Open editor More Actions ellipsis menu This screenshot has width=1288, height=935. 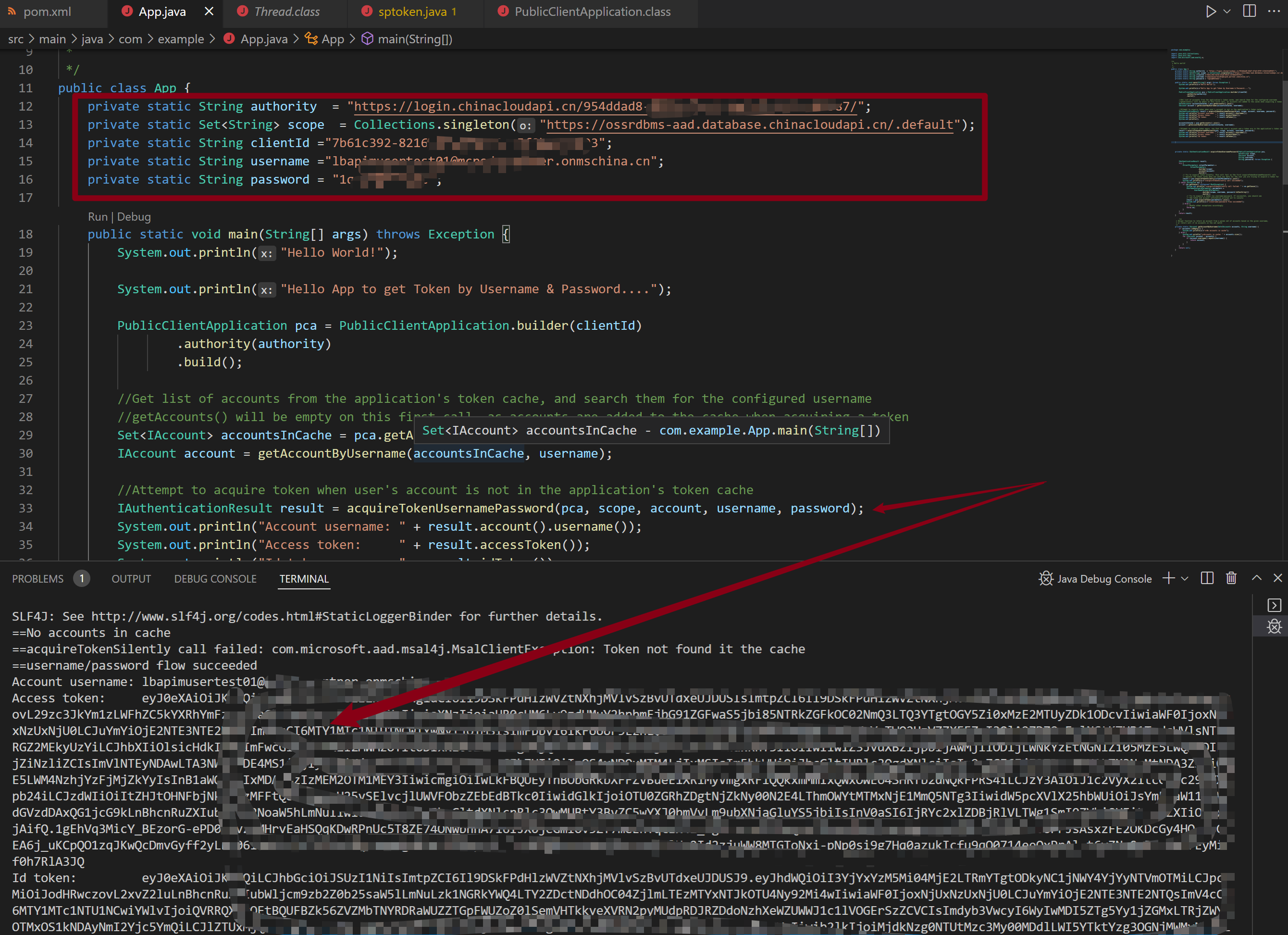1274,12
